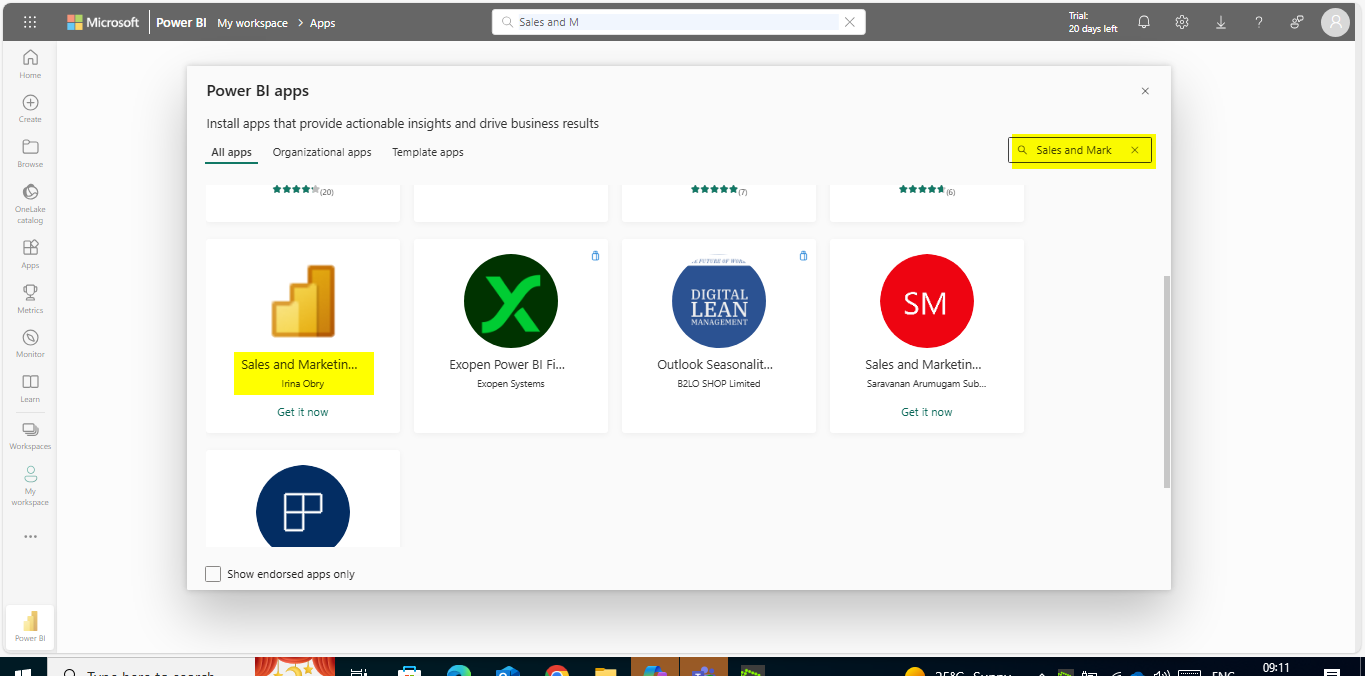Open Browse in the left sidebar

[x=30, y=153]
